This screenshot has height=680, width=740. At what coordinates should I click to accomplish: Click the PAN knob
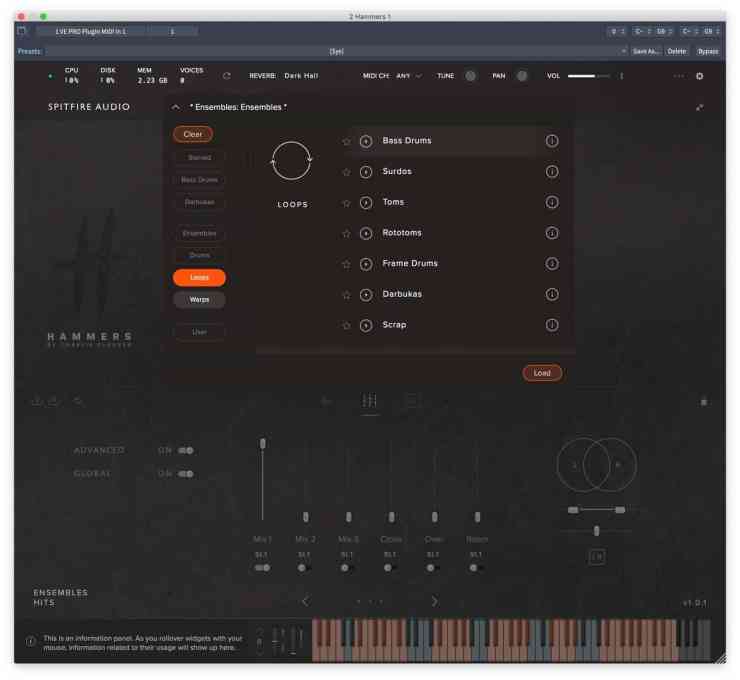(x=521, y=76)
